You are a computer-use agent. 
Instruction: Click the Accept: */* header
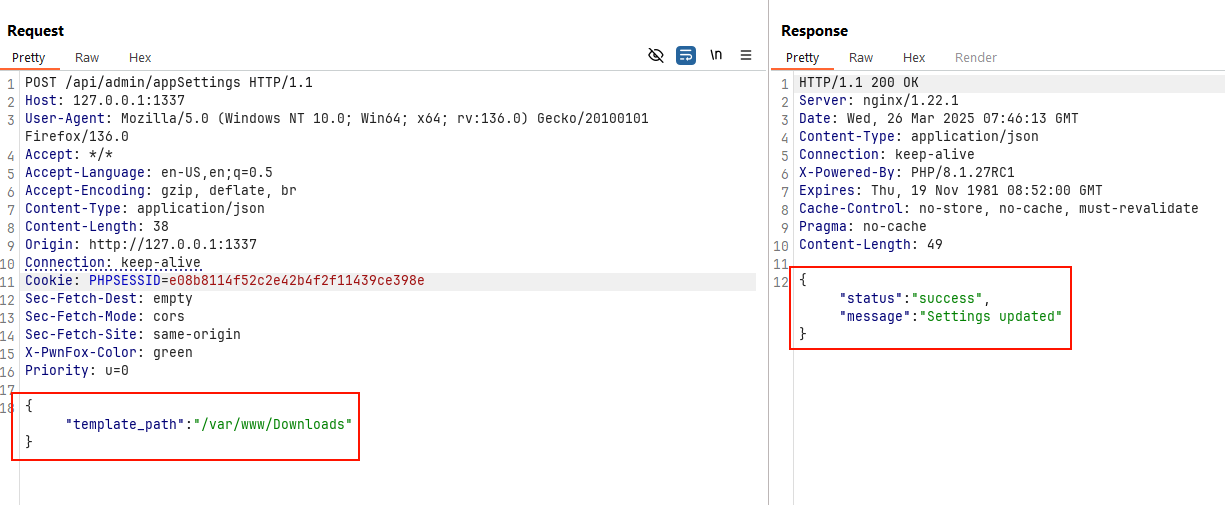tap(69, 155)
